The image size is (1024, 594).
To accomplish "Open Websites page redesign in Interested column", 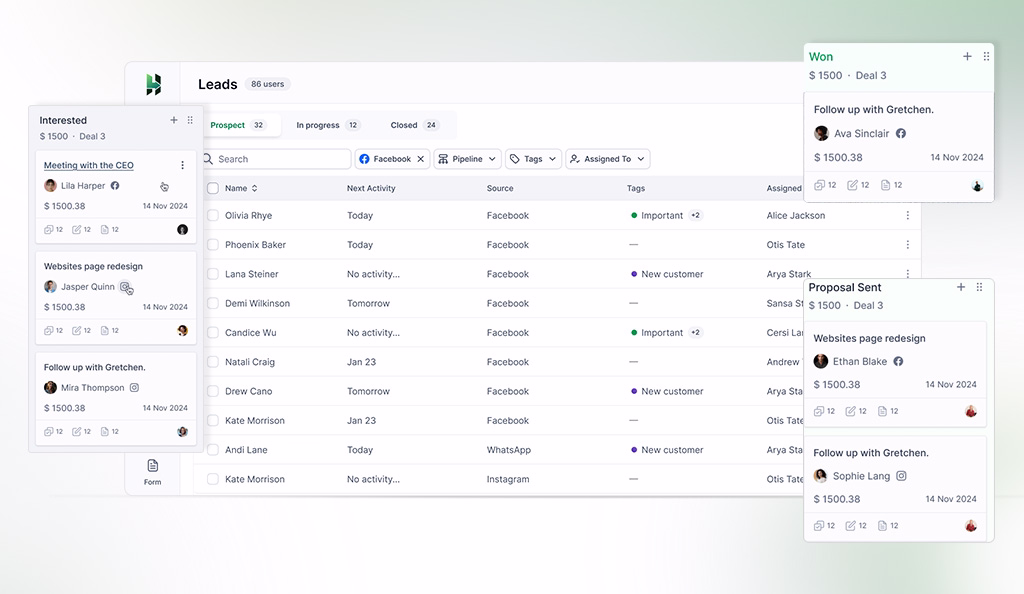I will point(93,266).
